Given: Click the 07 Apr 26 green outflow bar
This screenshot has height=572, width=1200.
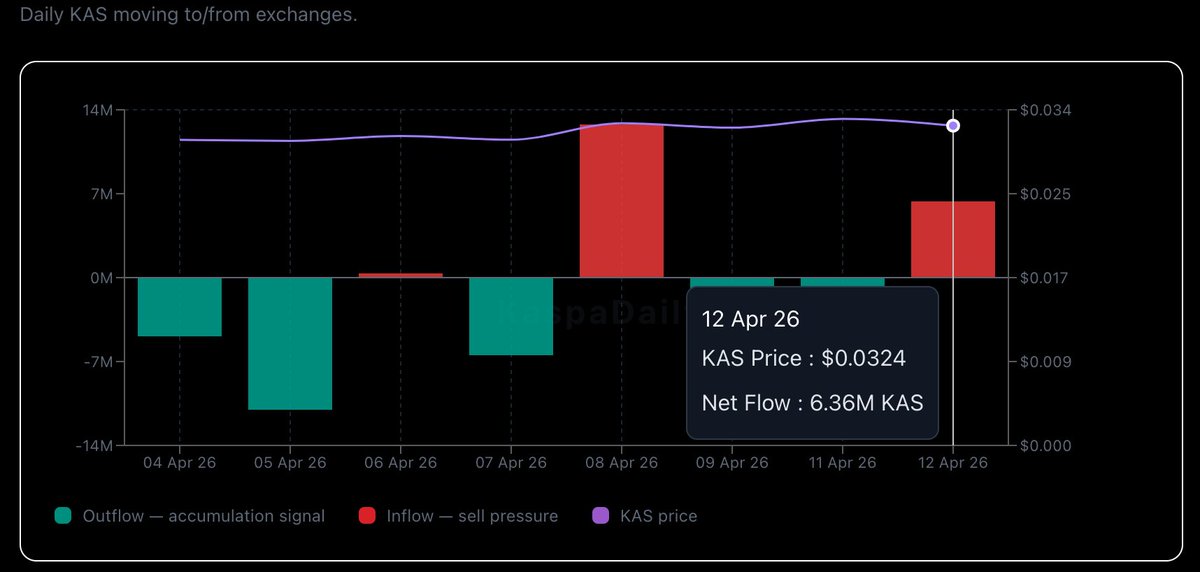Looking at the screenshot, I should click(511, 316).
